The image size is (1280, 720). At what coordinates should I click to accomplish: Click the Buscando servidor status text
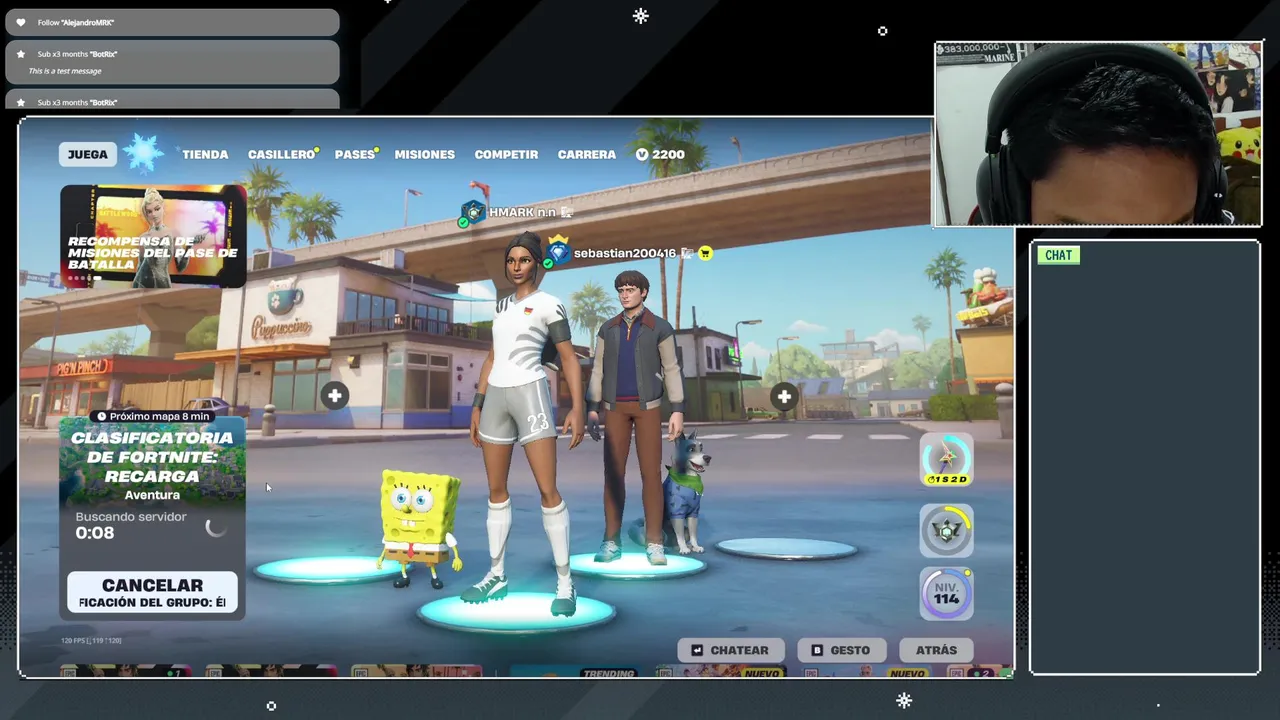(x=131, y=517)
